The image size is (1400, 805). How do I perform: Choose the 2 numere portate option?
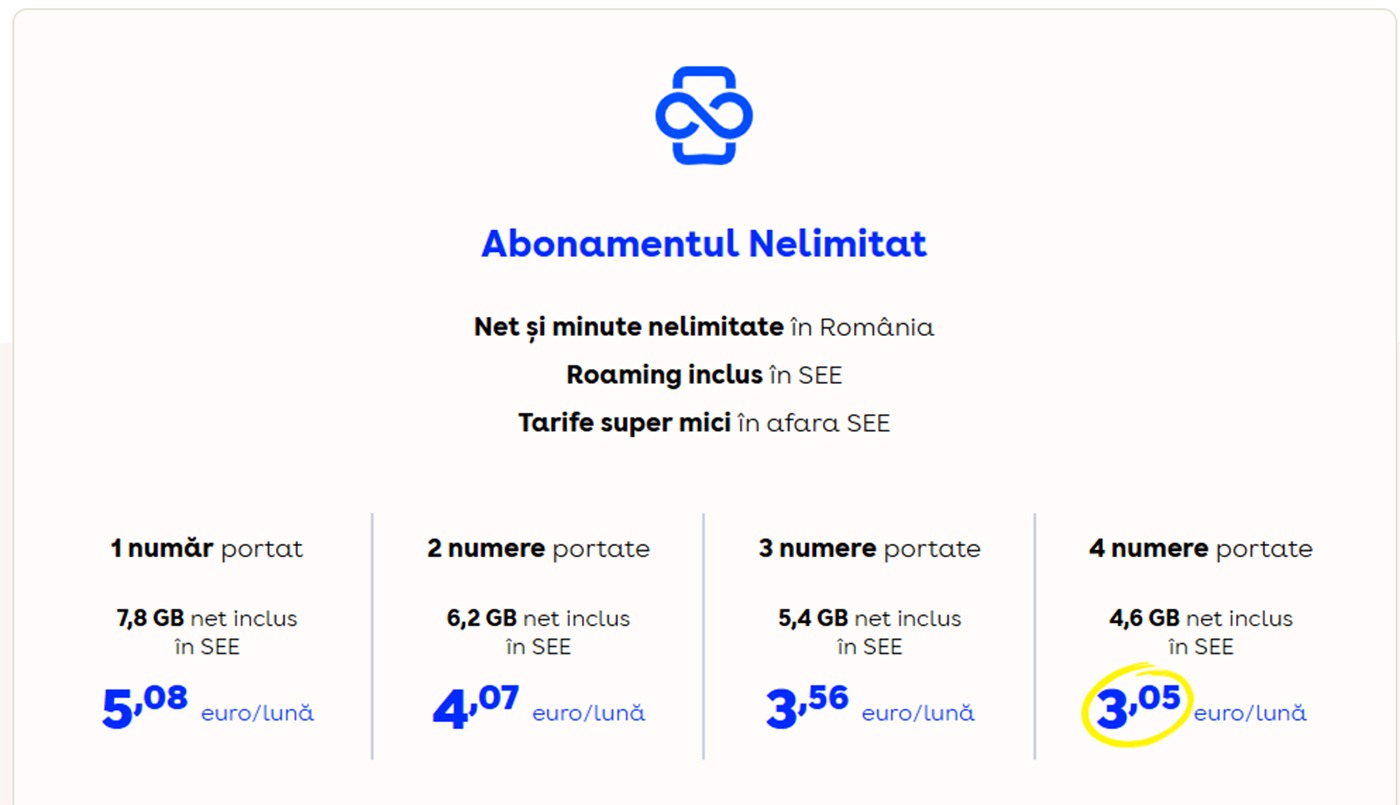(x=538, y=549)
